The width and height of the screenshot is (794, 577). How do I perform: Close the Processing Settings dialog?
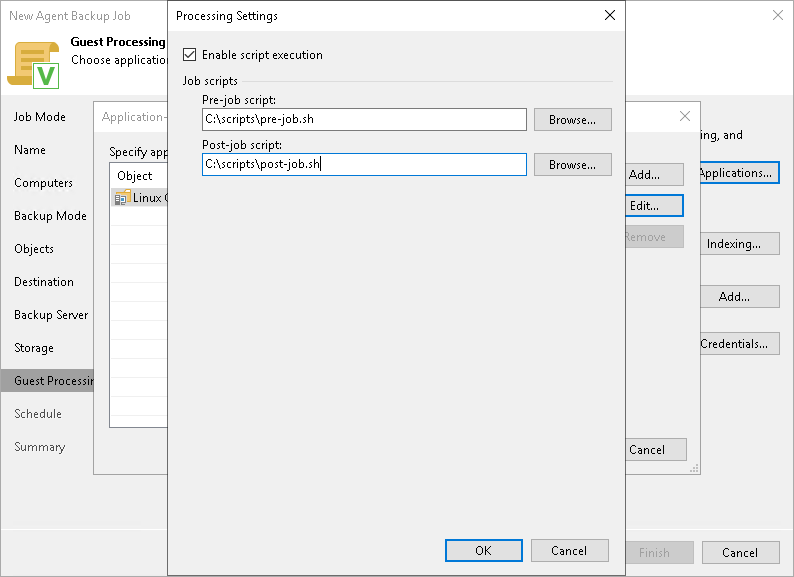tap(610, 15)
